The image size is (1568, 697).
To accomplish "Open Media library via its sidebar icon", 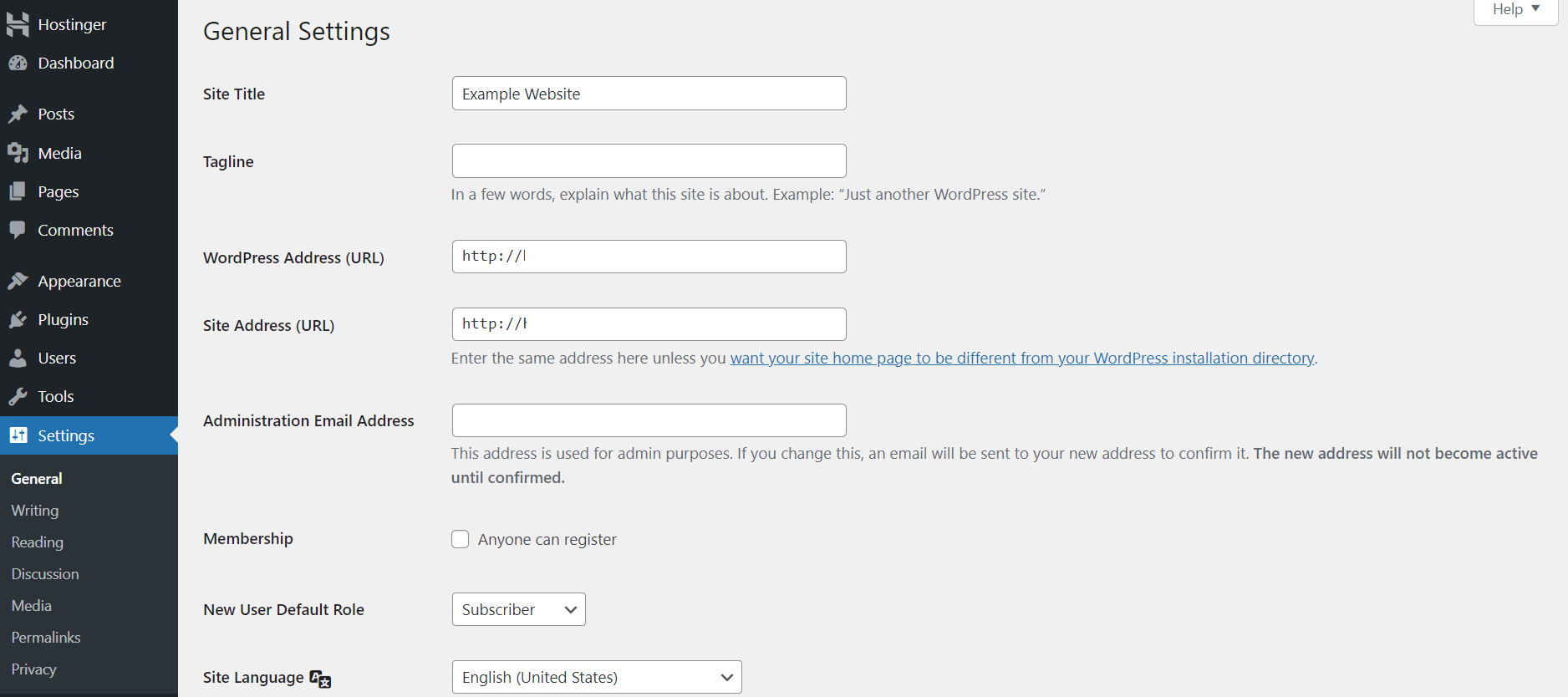I will click(19, 152).
